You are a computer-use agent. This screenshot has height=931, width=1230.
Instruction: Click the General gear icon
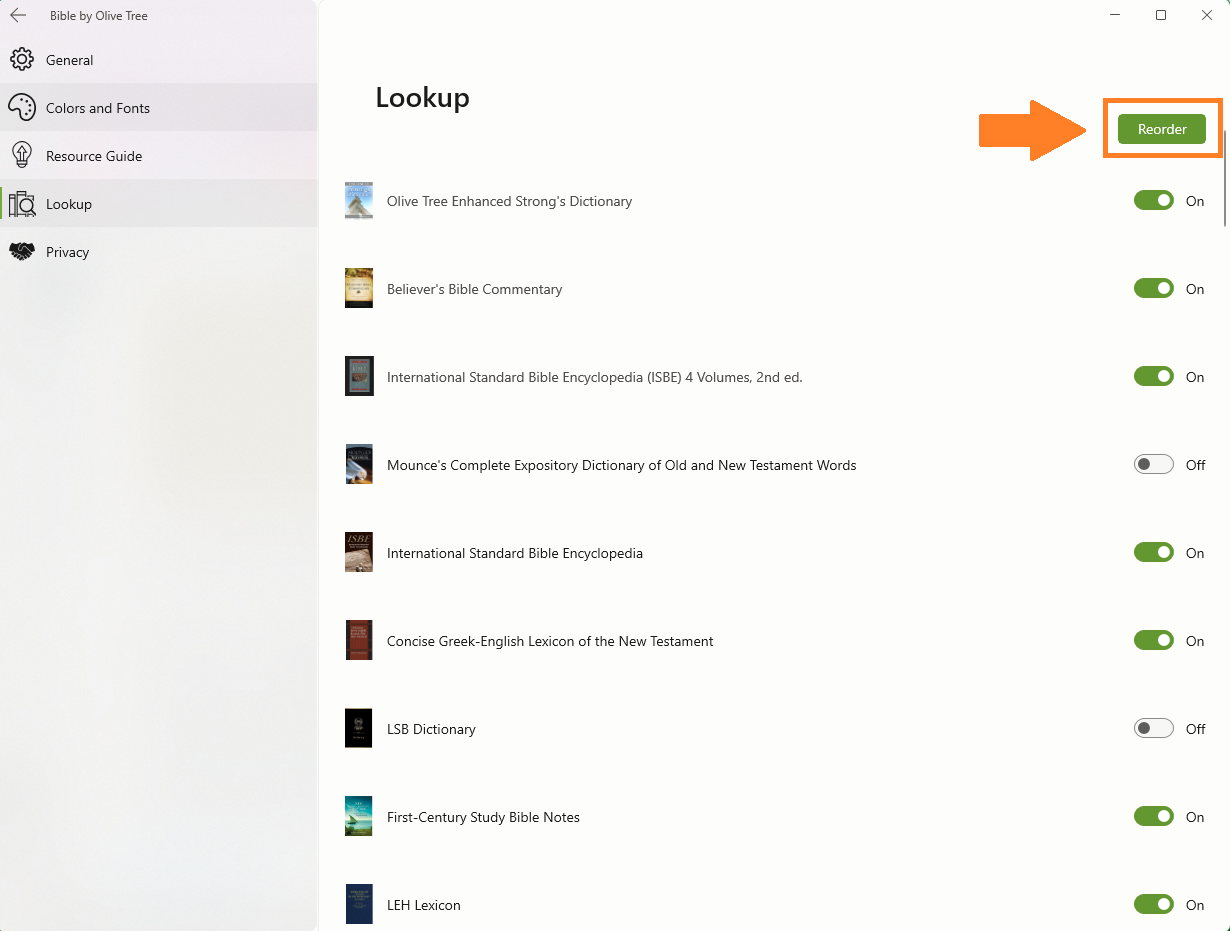(22, 60)
